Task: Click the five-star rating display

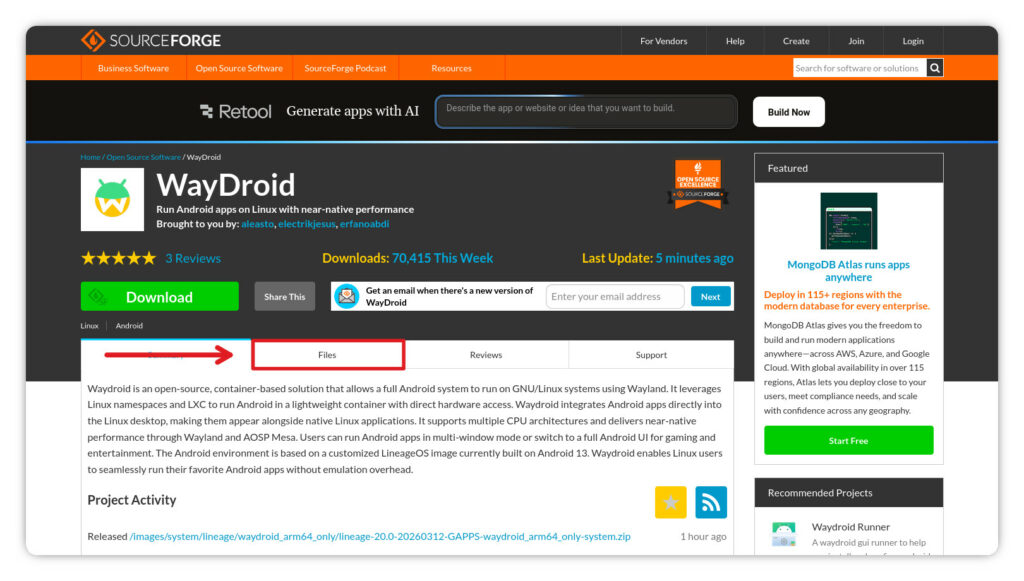Action: click(118, 258)
